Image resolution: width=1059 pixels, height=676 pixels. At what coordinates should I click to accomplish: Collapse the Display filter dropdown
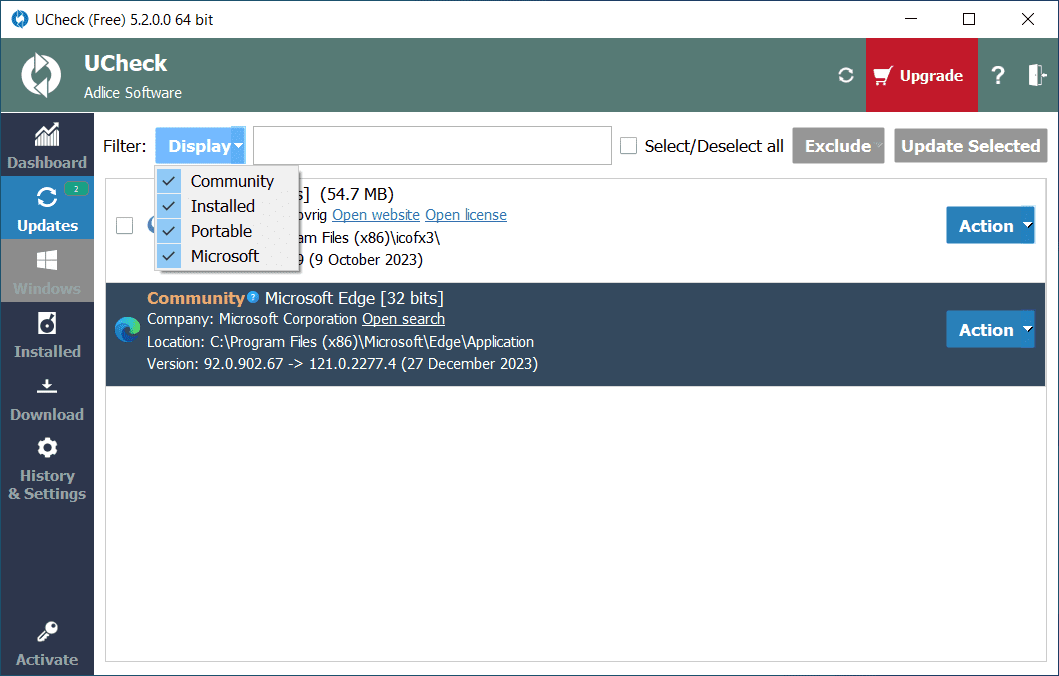(x=201, y=146)
